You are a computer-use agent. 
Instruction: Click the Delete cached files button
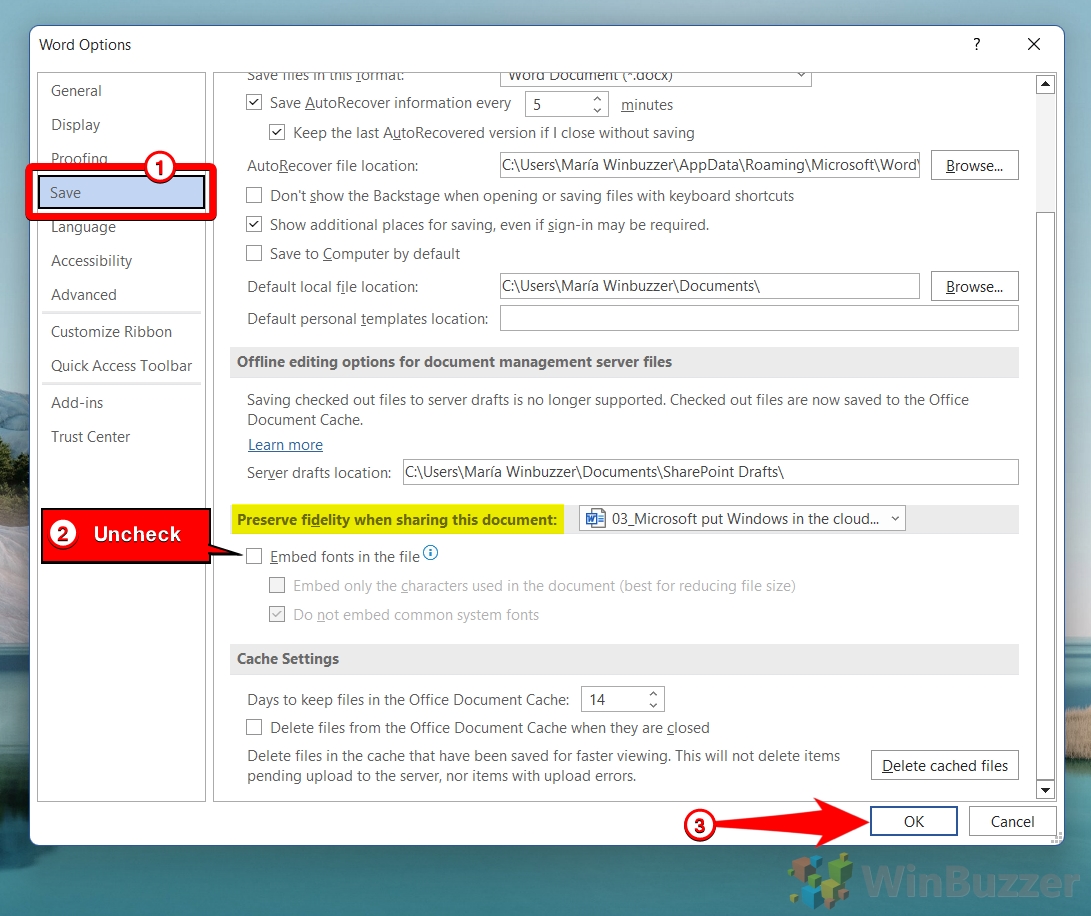point(944,765)
